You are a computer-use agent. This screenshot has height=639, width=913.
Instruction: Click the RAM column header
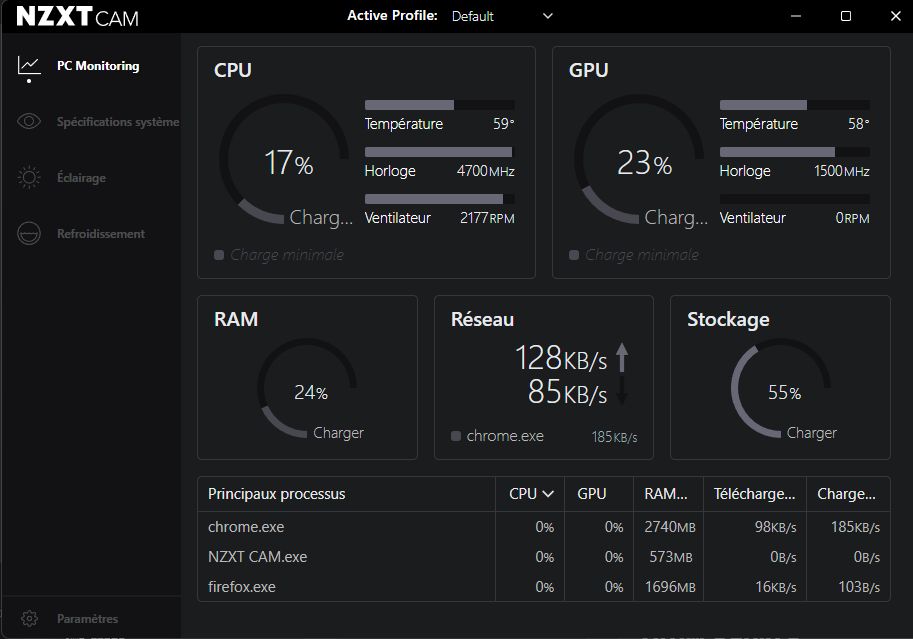click(x=665, y=494)
